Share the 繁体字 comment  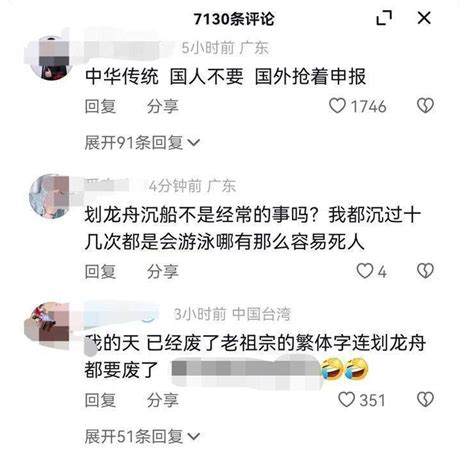pyautogui.click(x=163, y=400)
